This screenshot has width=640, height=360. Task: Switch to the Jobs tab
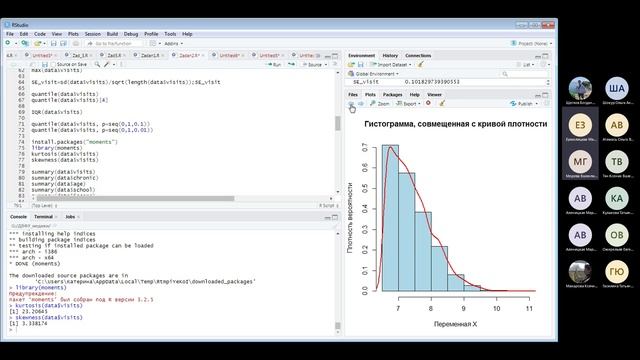coord(70,217)
